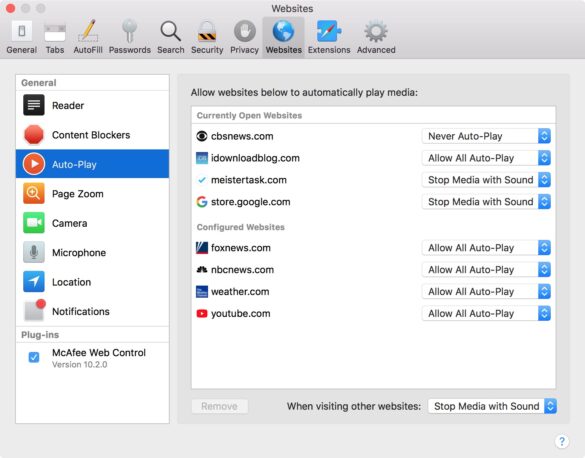Image resolution: width=585 pixels, height=458 pixels.
Task: Click the youtube.com red favicon
Action: coord(202,314)
